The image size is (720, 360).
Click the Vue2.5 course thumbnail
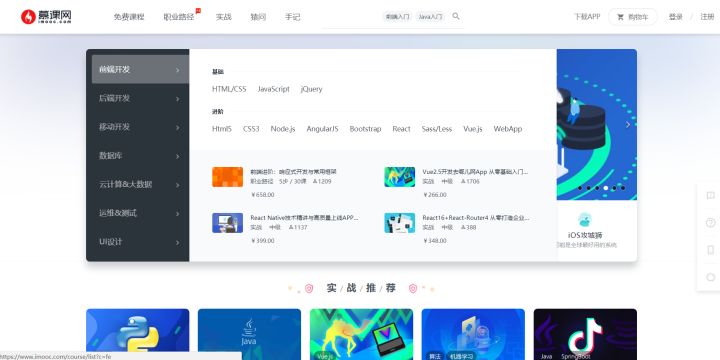(x=399, y=177)
